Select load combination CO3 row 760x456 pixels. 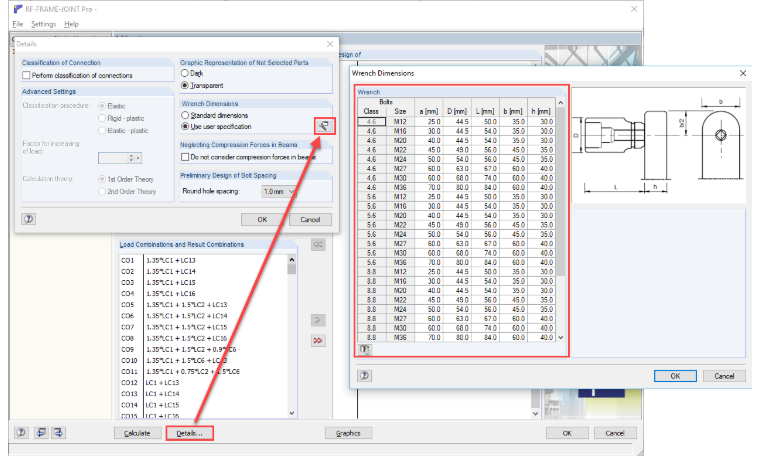204,283
